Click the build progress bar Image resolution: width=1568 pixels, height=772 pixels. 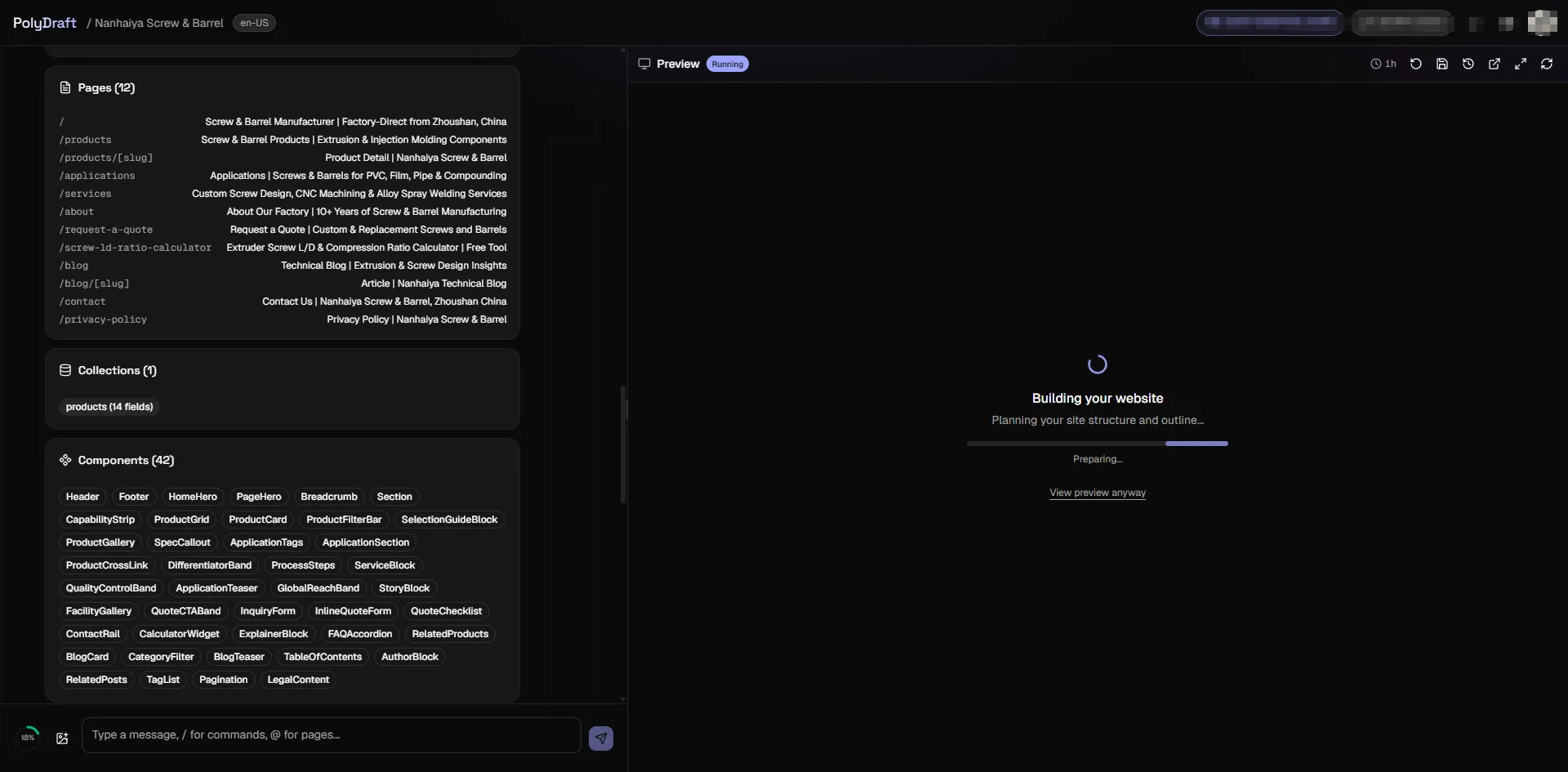click(x=1098, y=444)
